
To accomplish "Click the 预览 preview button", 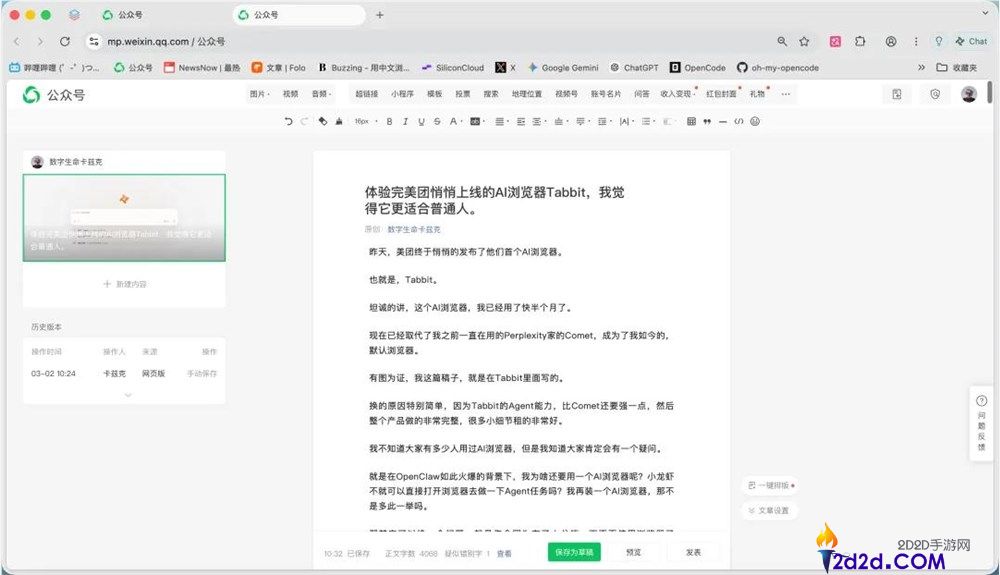I will [633, 552].
